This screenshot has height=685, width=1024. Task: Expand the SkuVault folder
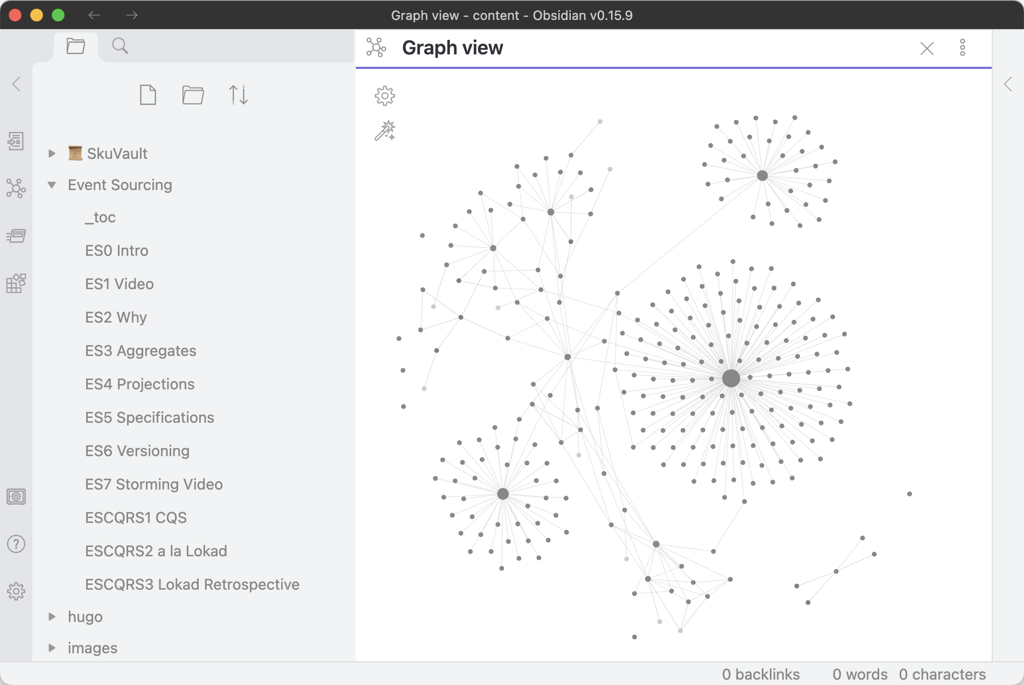[52, 154]
